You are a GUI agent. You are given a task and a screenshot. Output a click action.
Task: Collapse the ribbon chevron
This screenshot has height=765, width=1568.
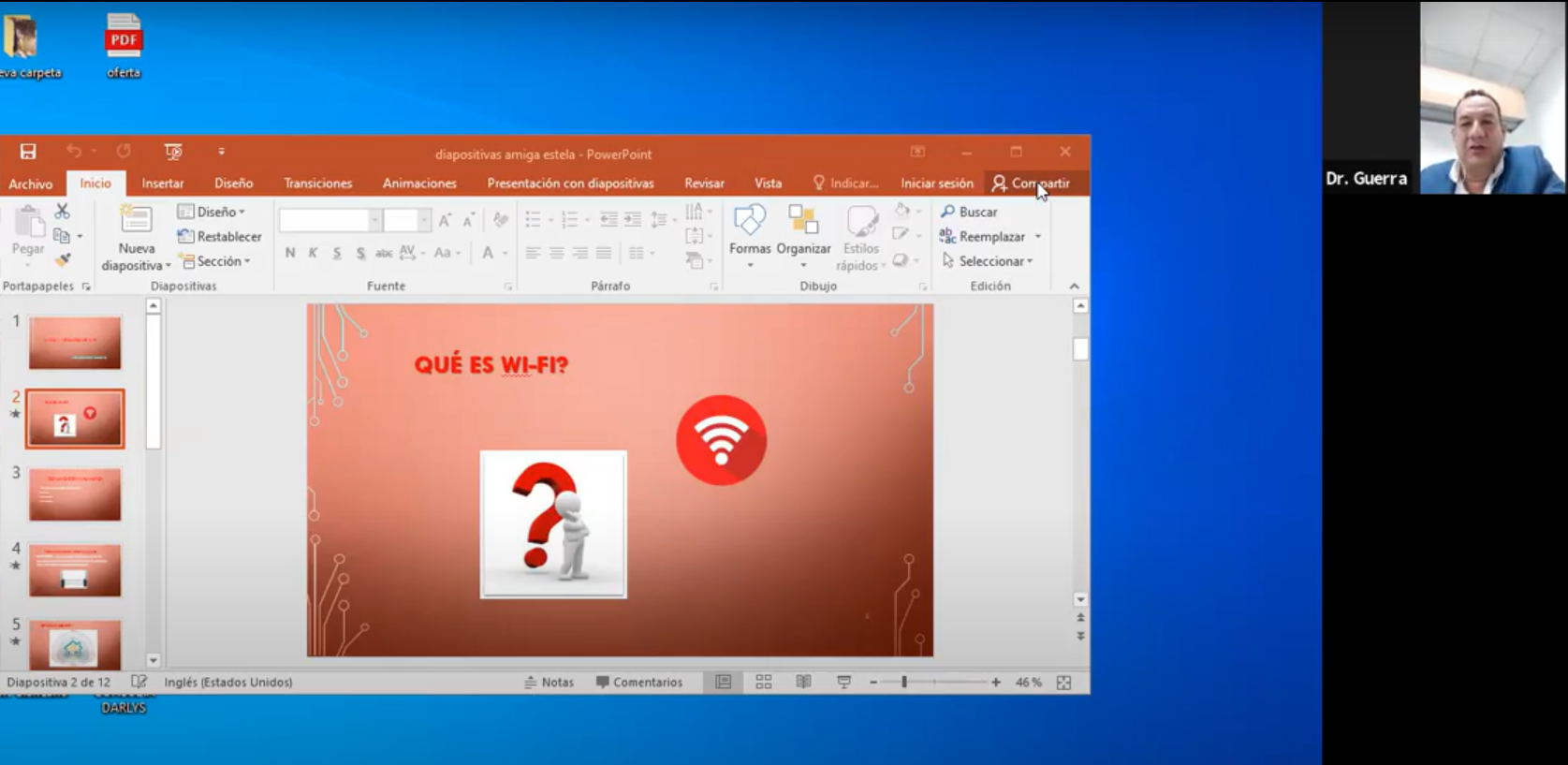[x=1074, y=287]
